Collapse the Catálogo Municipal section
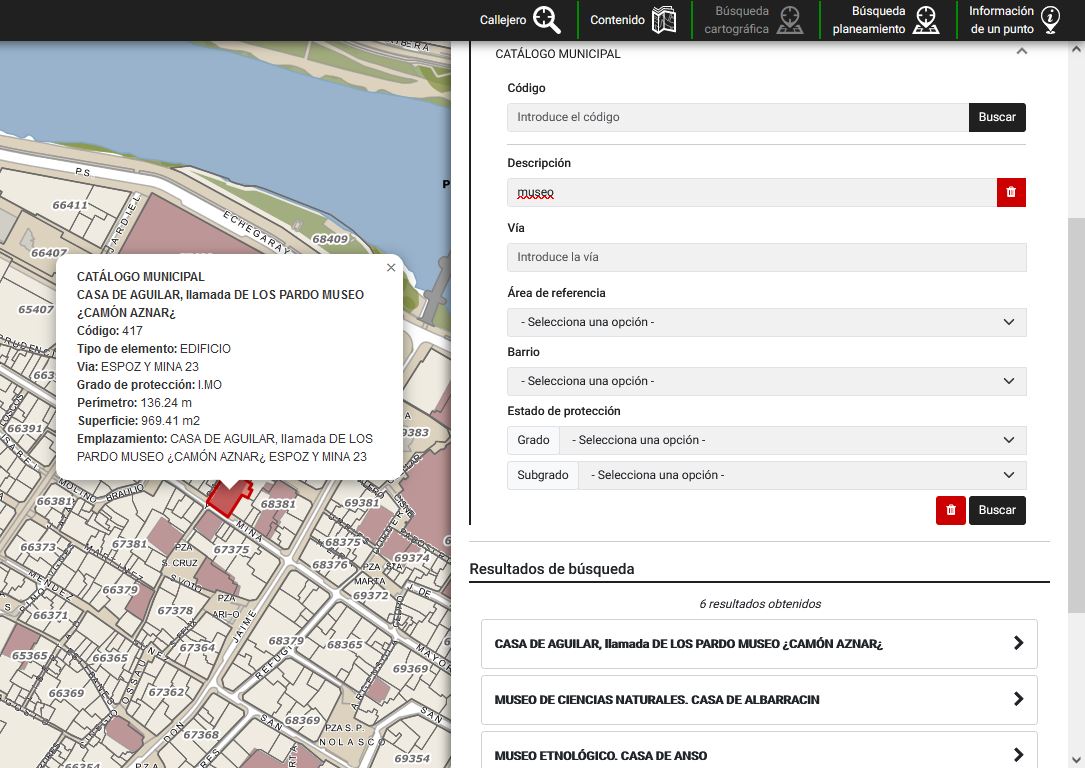 tap(1021, 53)
